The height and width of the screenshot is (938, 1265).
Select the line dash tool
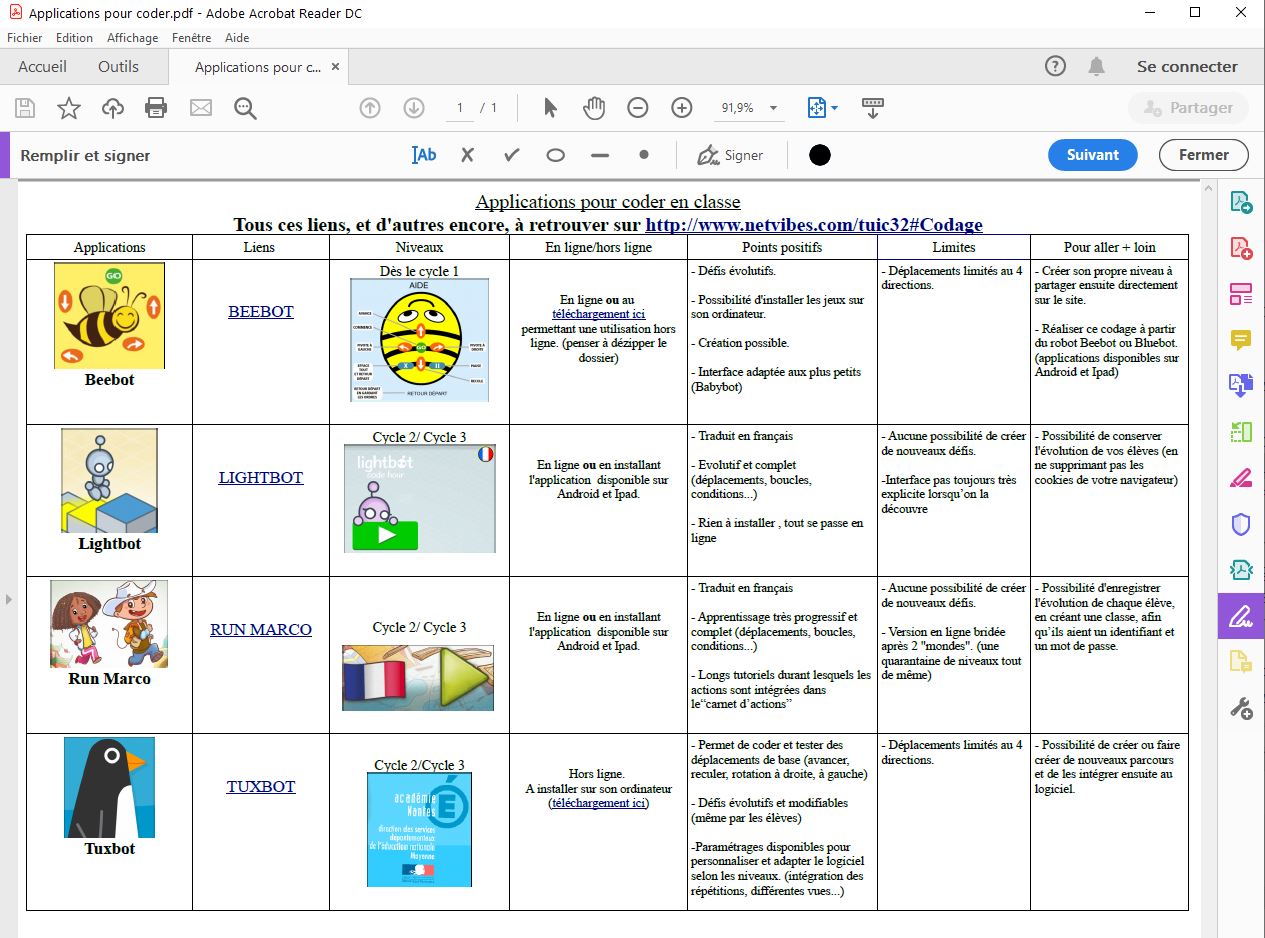600,155
